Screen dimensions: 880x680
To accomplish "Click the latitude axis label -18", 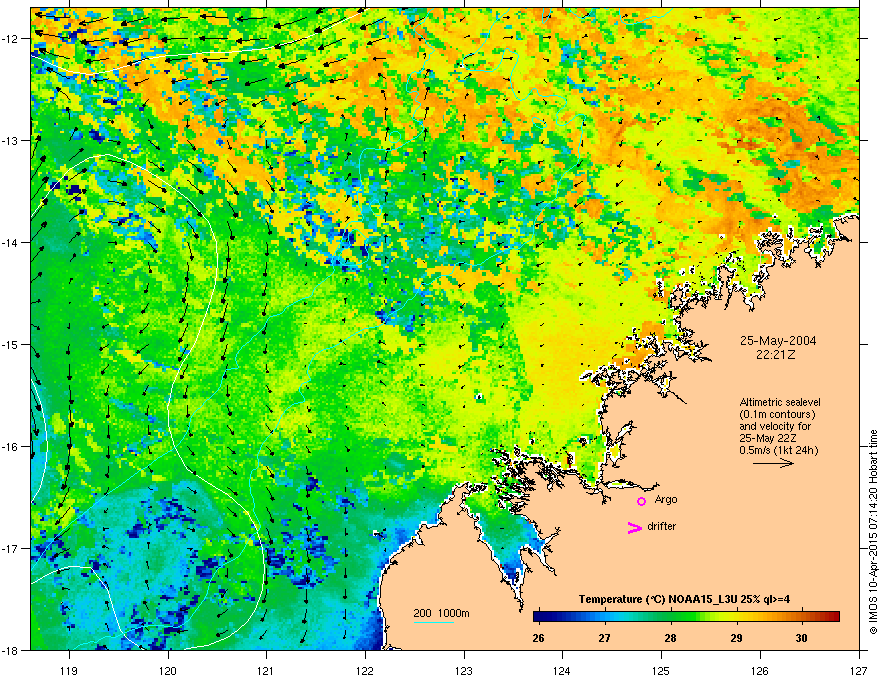I will 11,650.
